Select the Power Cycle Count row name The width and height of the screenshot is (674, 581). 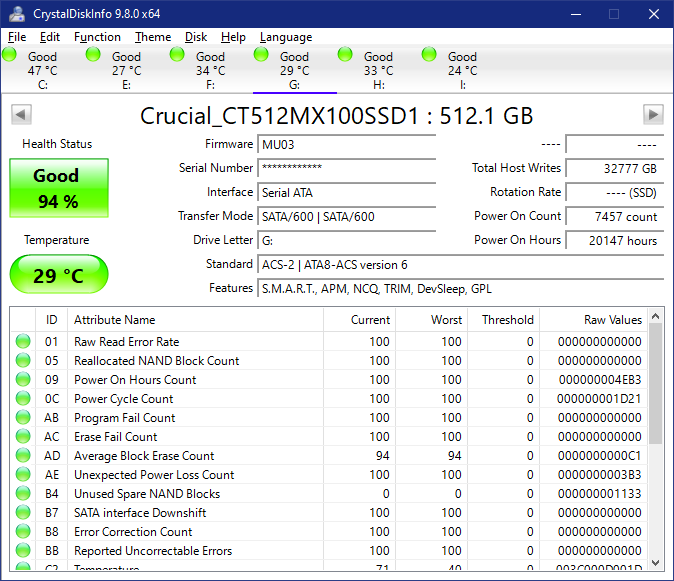pyautogui.click(x=123, y=399)
